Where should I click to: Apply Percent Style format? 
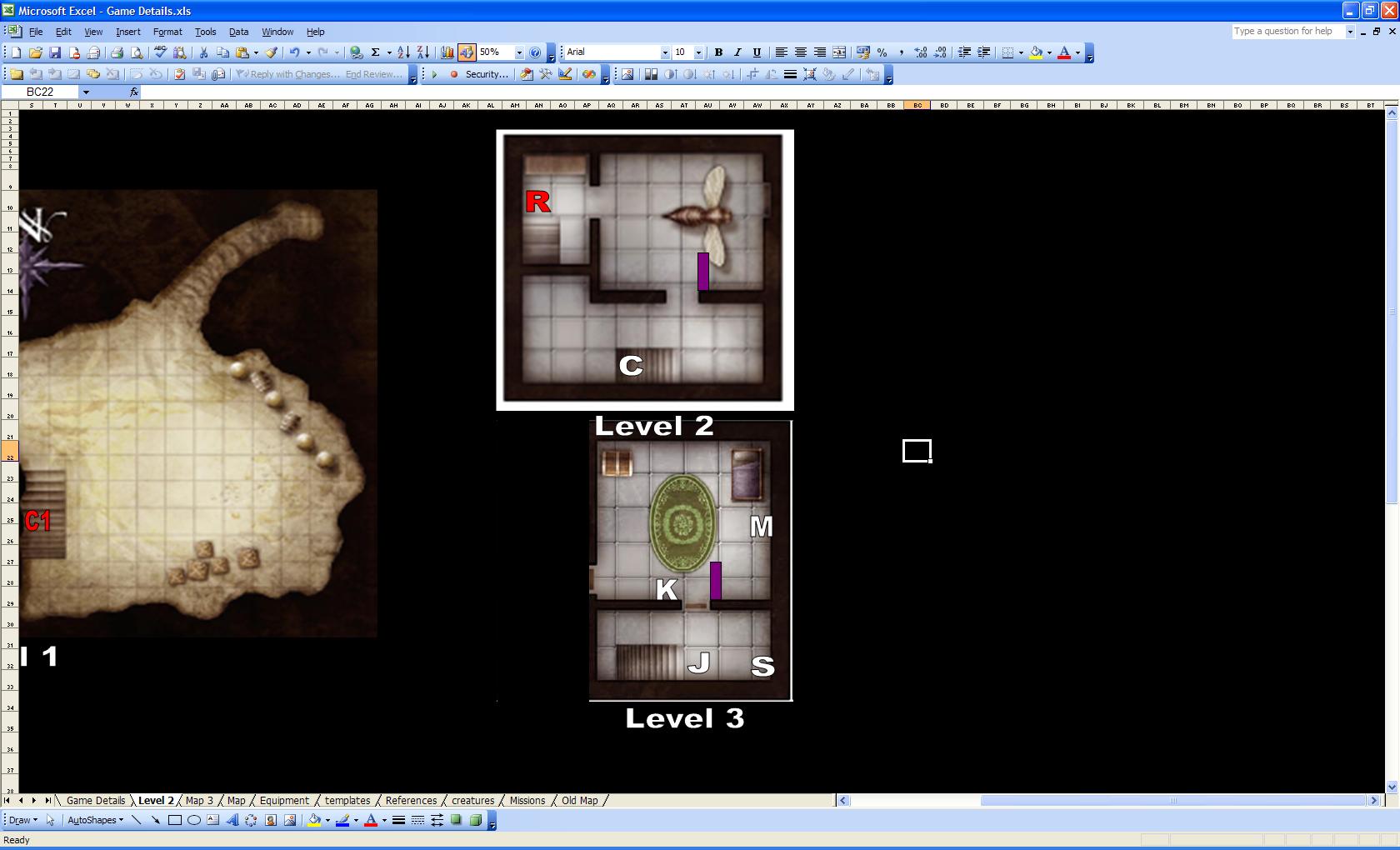pyautogui.click(x=882, y=52)
